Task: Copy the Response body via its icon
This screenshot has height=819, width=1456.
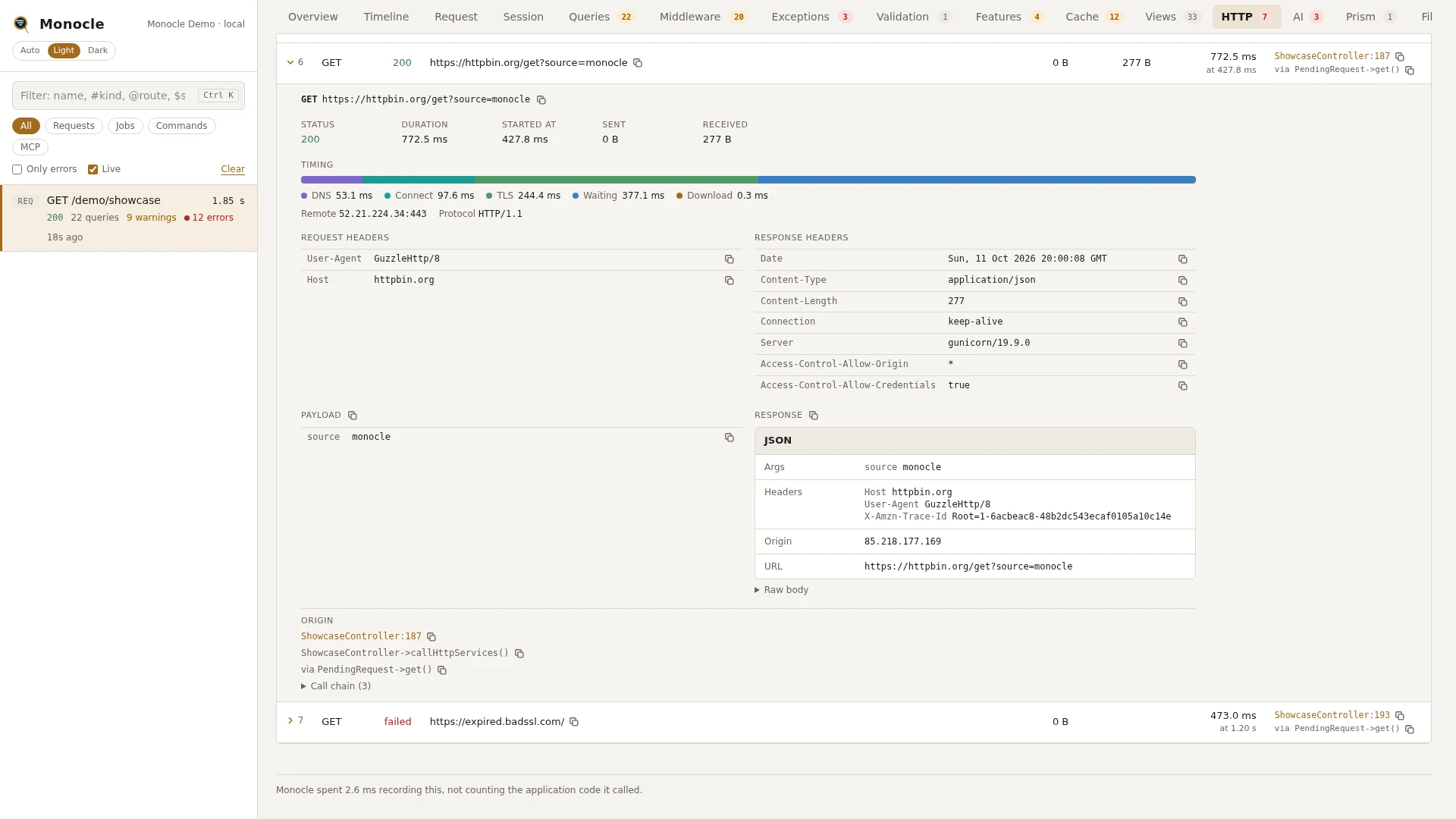Action: point(813,416)
